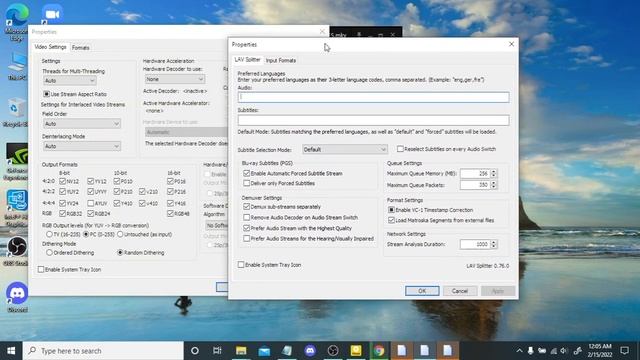Open Subtitle Selection Mode dropdown

pyautogui.click(x=345, y=149)
